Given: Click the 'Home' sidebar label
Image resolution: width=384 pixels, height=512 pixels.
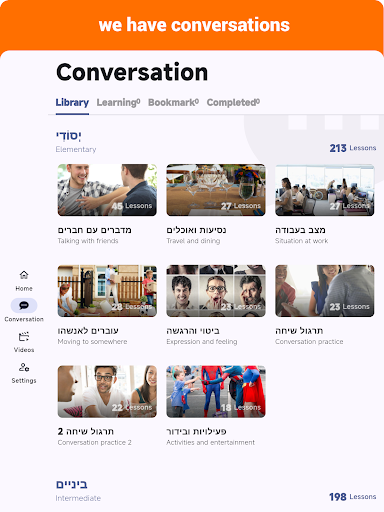Looking at the screenshot, I should (24, 288).
